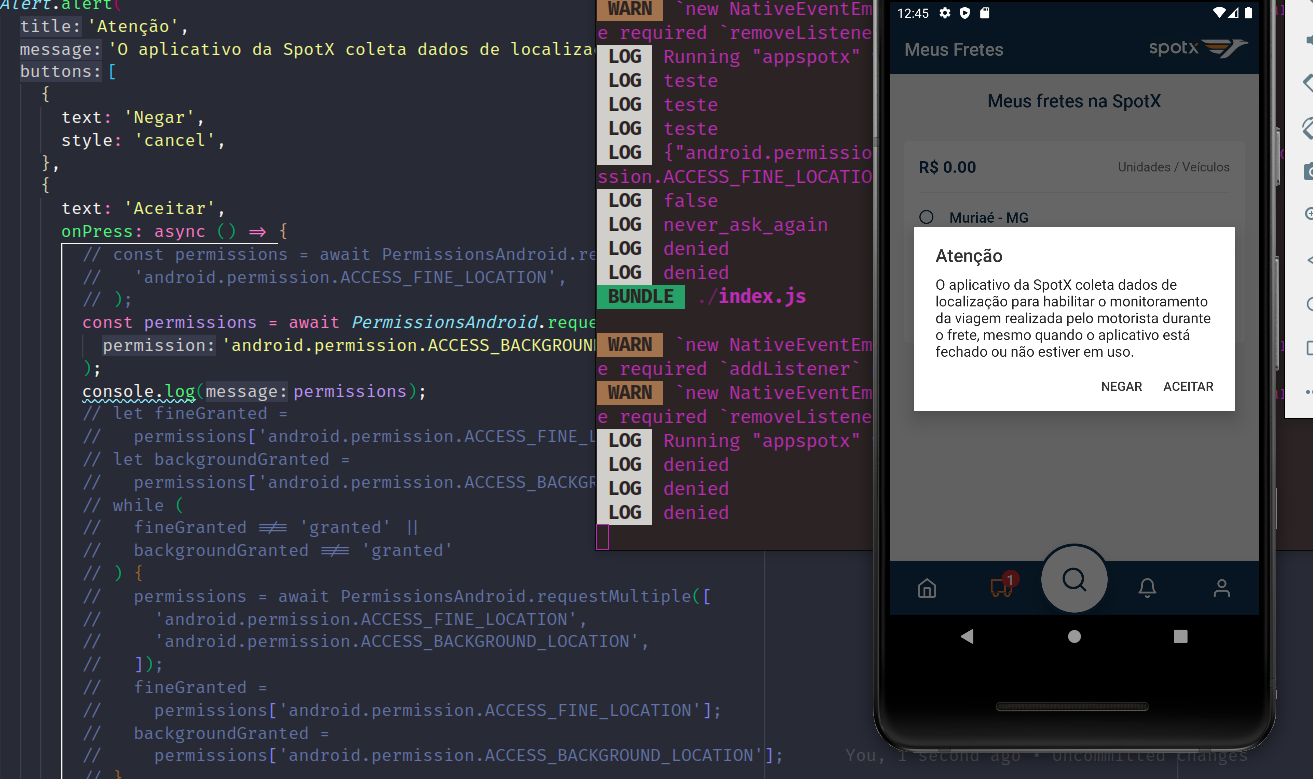Viewport: 1313px width, 779px height.
Task: Click the '// while (' commented line
Action: pos(134,505)
